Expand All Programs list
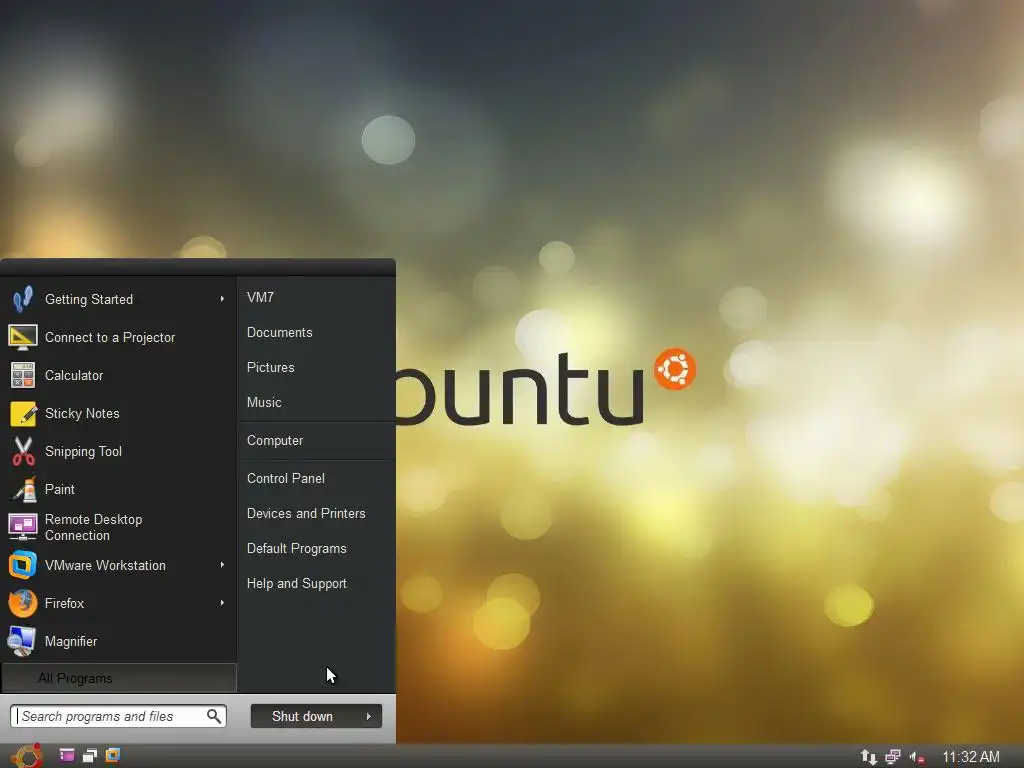The width and height of the screenshot is (1024, 768). pos(119,679)
